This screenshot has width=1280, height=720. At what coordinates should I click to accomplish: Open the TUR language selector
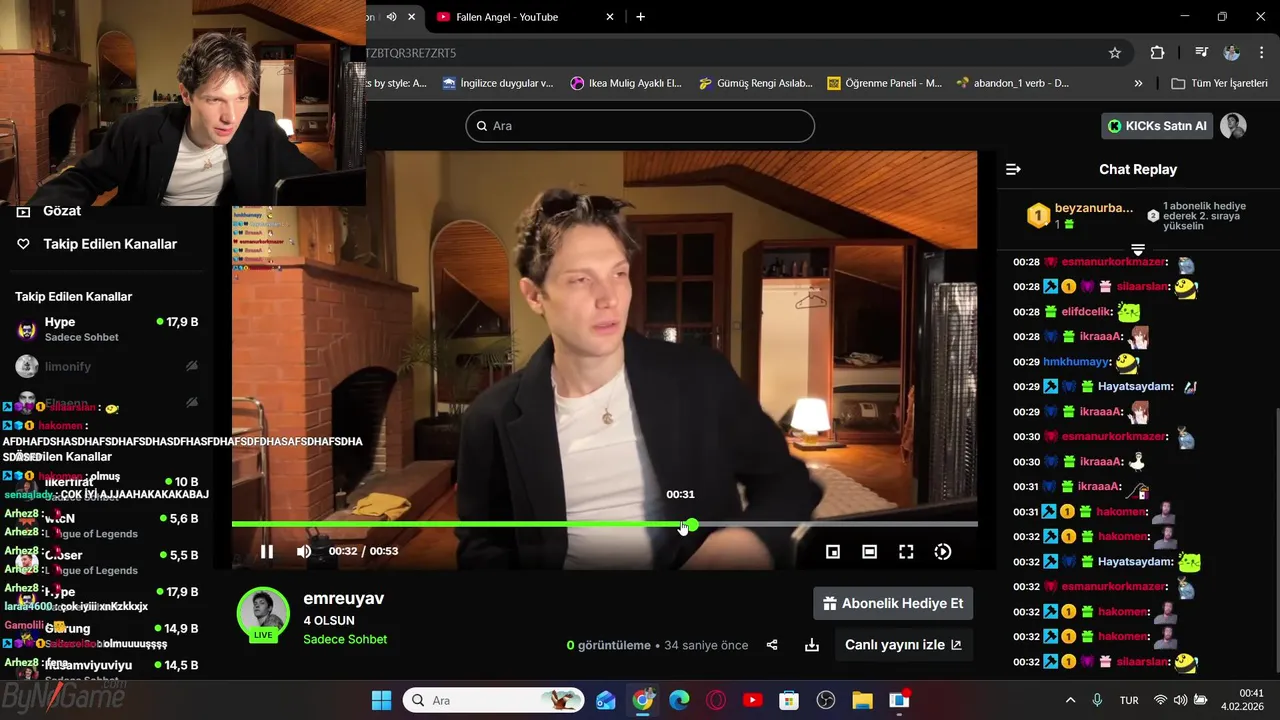click(x=1129, y=700)
